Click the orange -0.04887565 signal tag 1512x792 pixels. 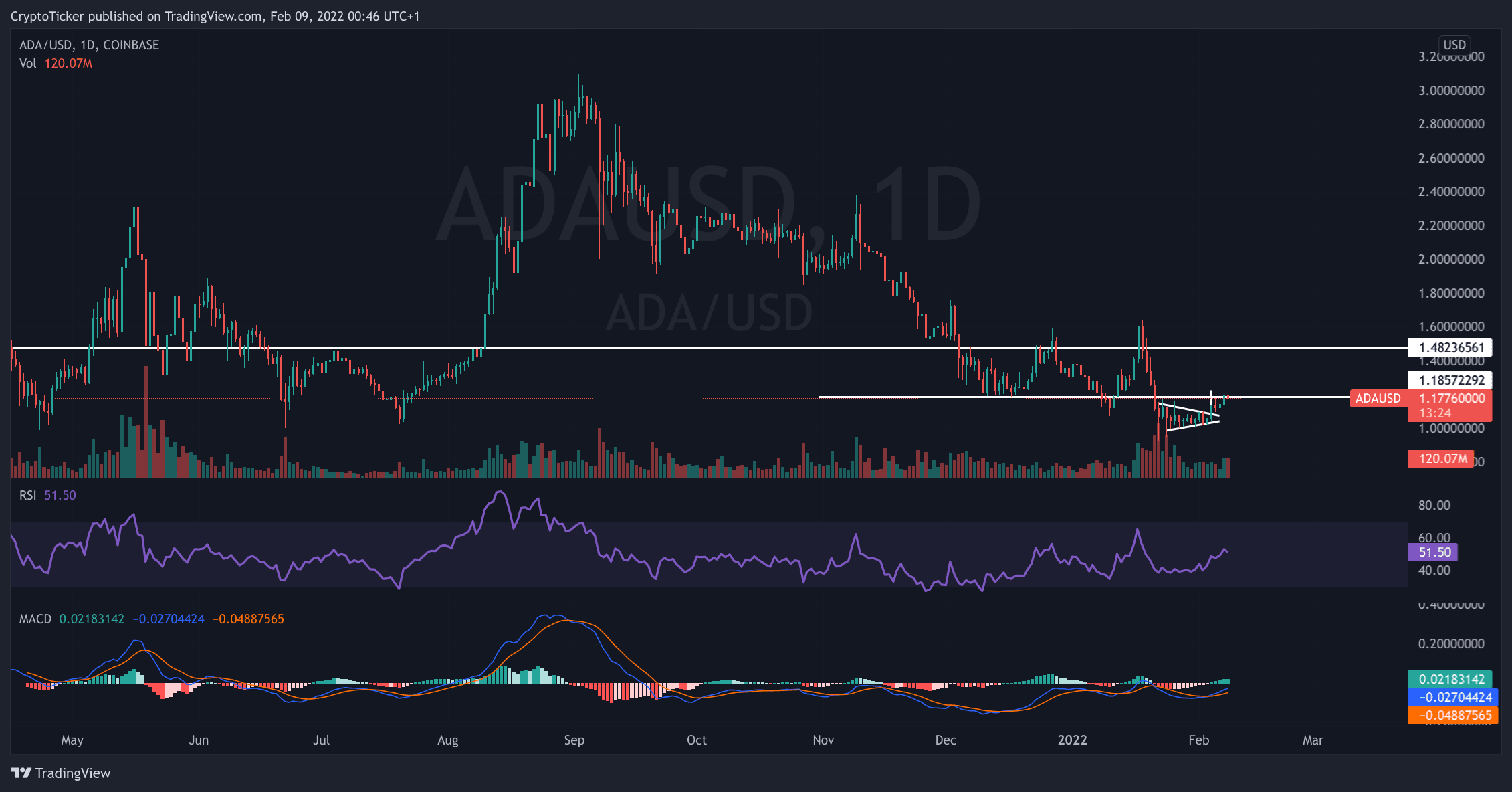1451,715
